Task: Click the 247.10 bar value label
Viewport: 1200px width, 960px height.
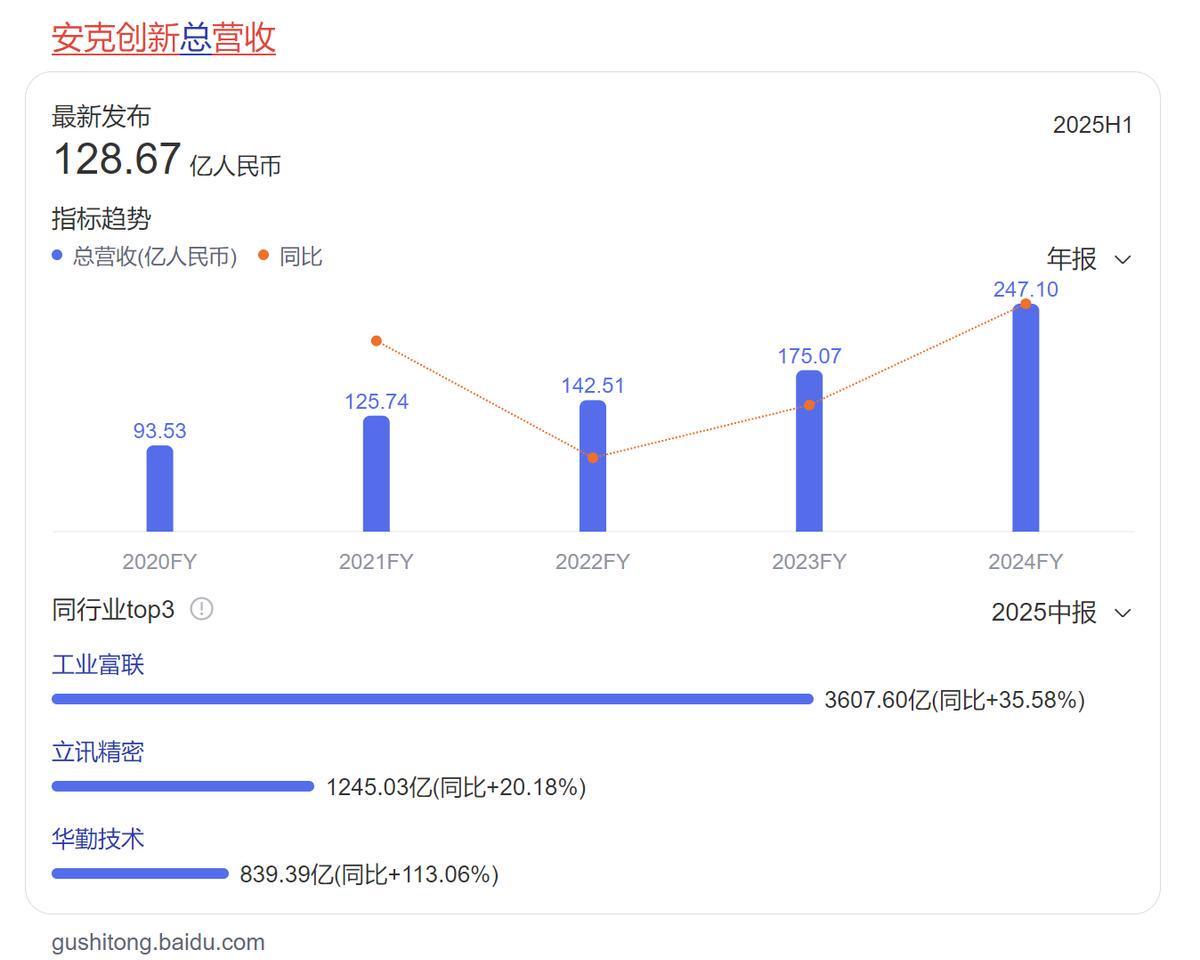Action: pos(1026,289)
